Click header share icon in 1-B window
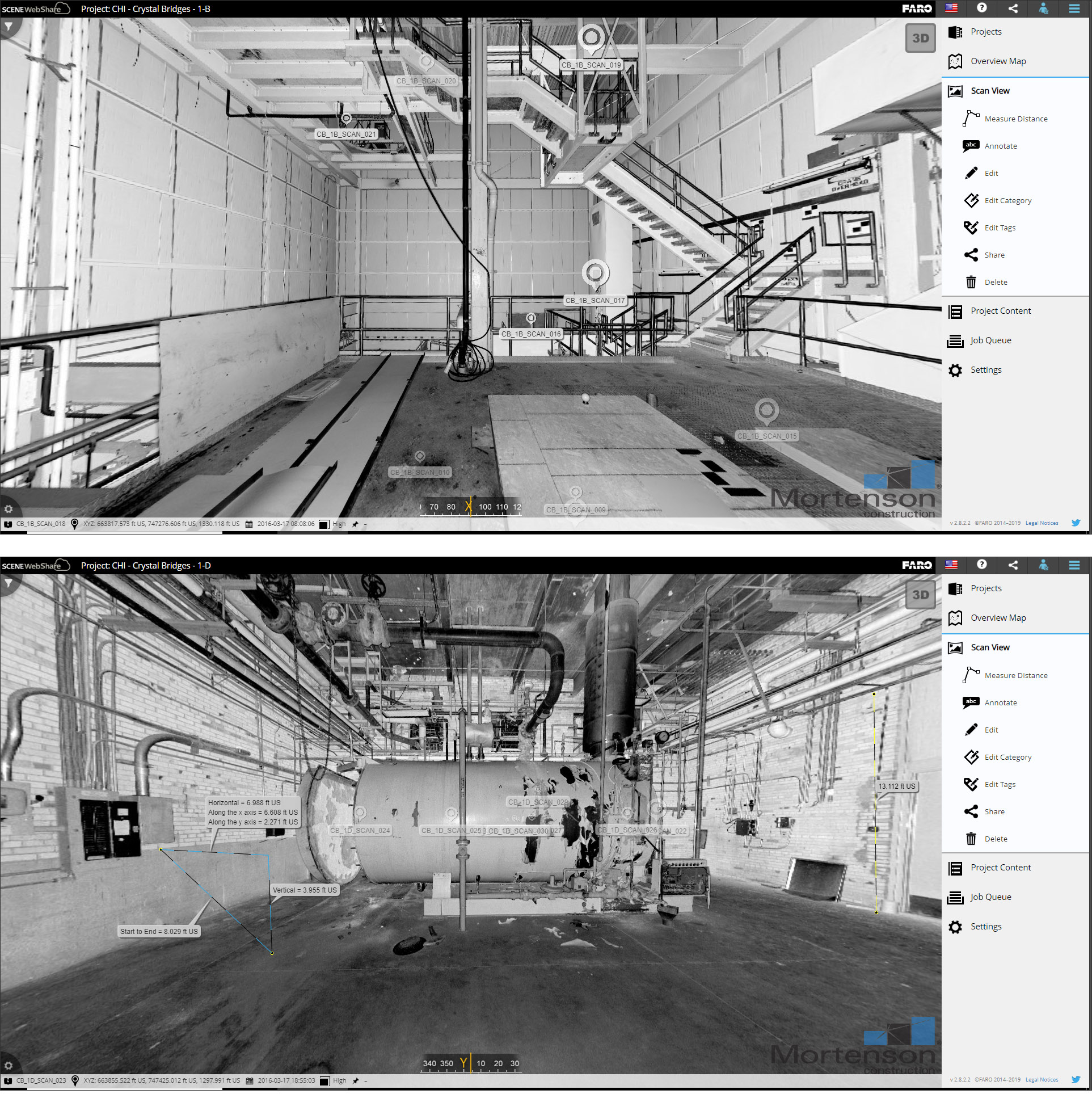 (1013, 8)
